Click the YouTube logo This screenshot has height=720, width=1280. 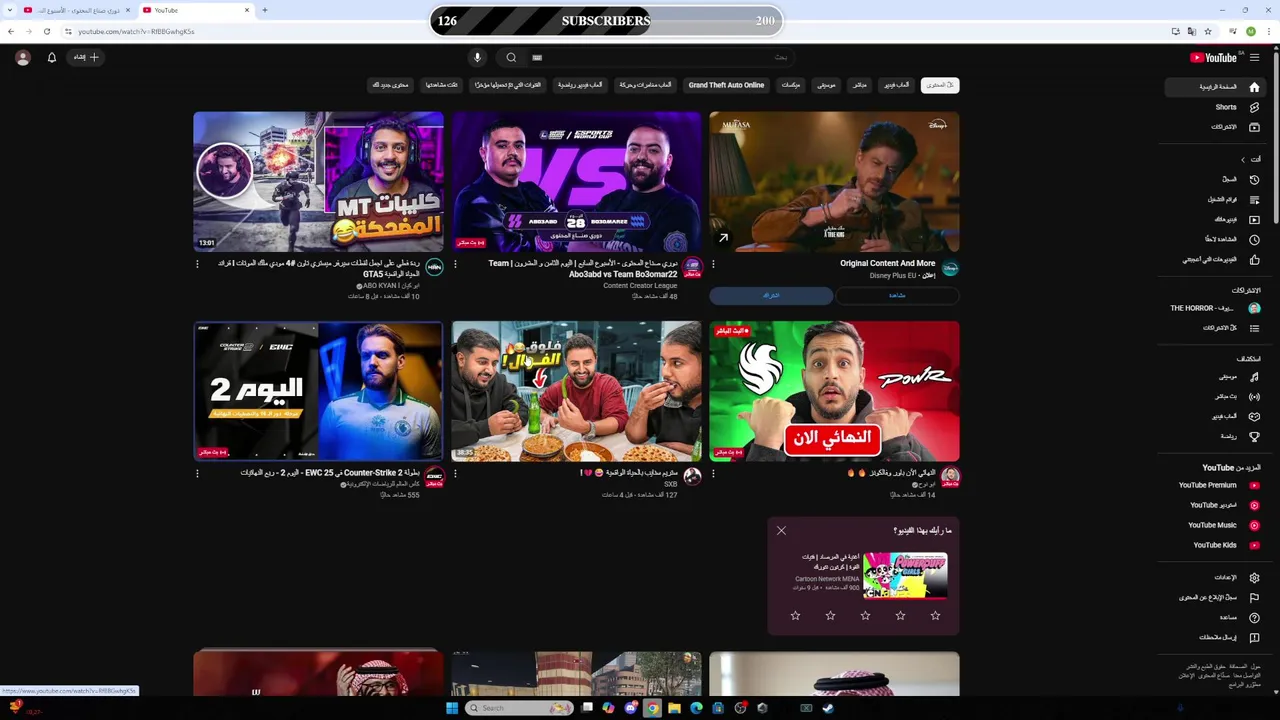point(1213,58)
